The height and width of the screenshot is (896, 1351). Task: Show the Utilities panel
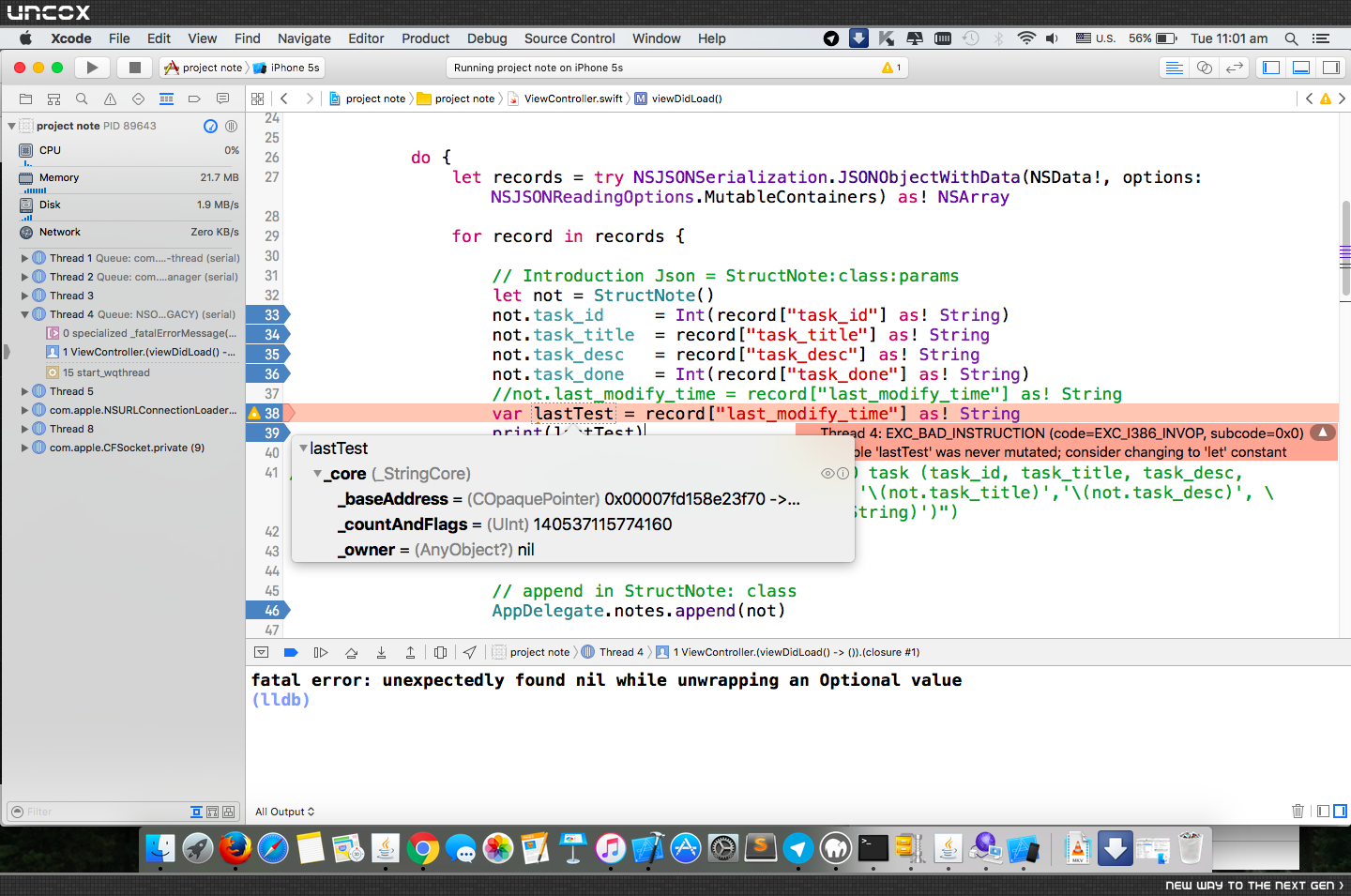[x=1331, y=68]
